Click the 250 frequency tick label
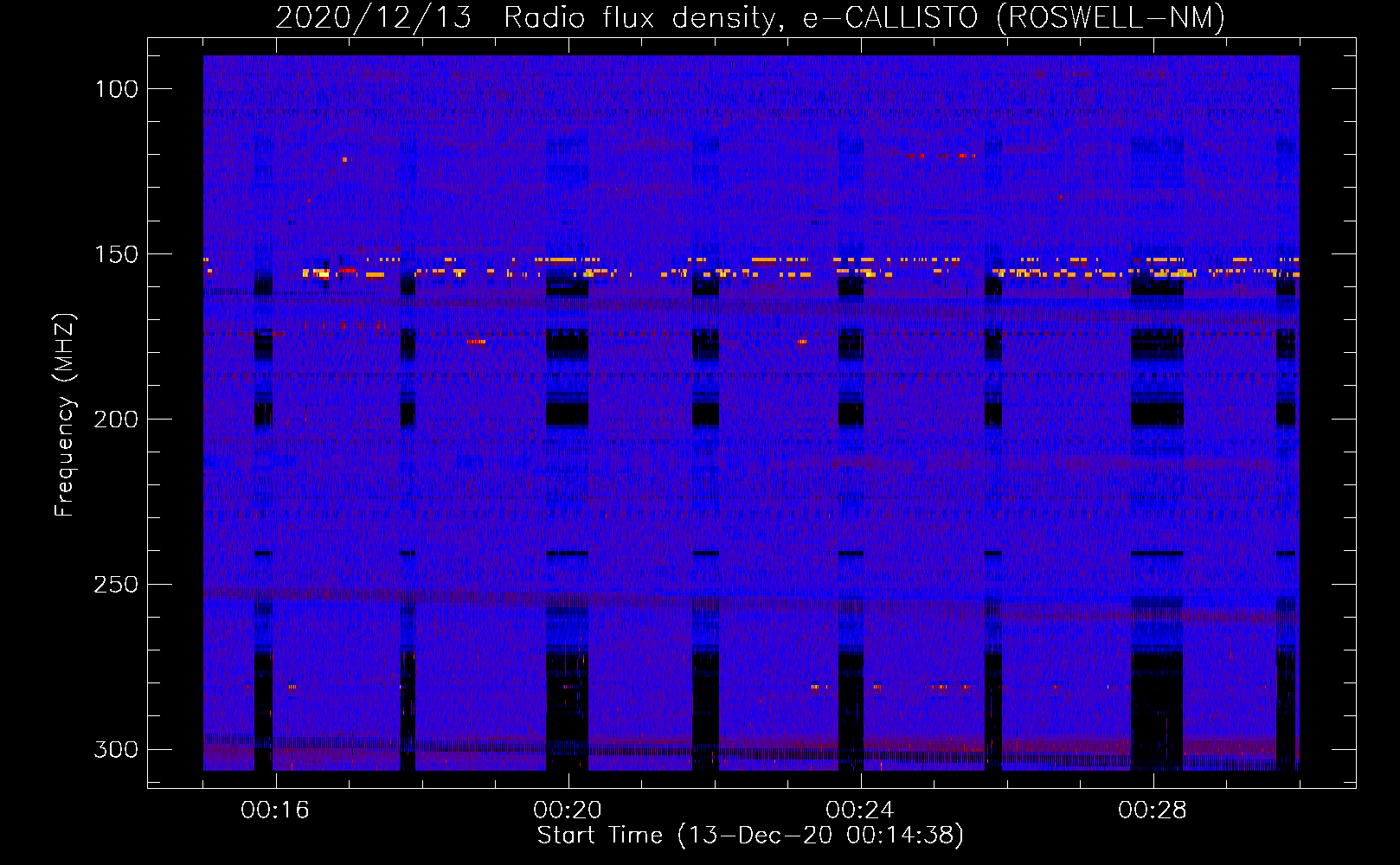Image resolution: width=1400 pixels, height=865 pixels. coord(115,585)
